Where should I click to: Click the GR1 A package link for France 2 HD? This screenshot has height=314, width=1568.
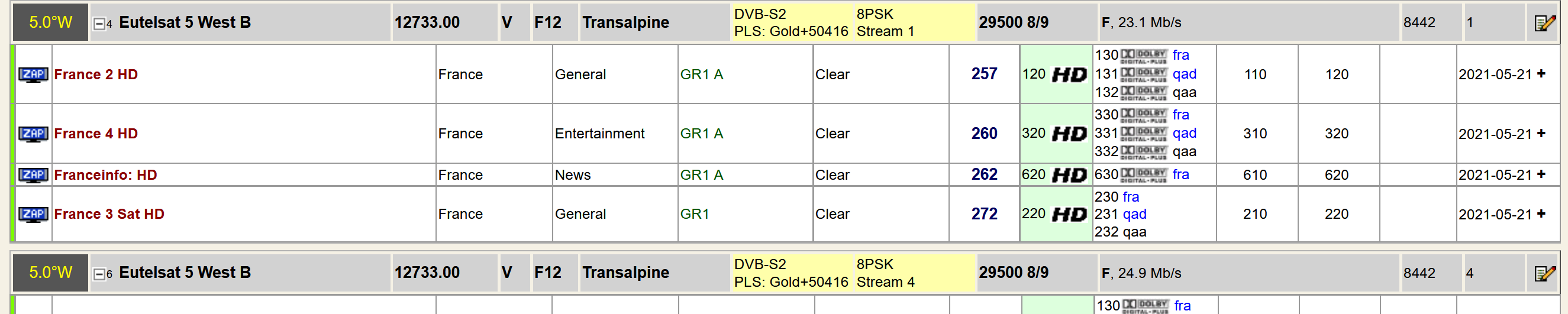pyautogui.click(x=701, y=75)
